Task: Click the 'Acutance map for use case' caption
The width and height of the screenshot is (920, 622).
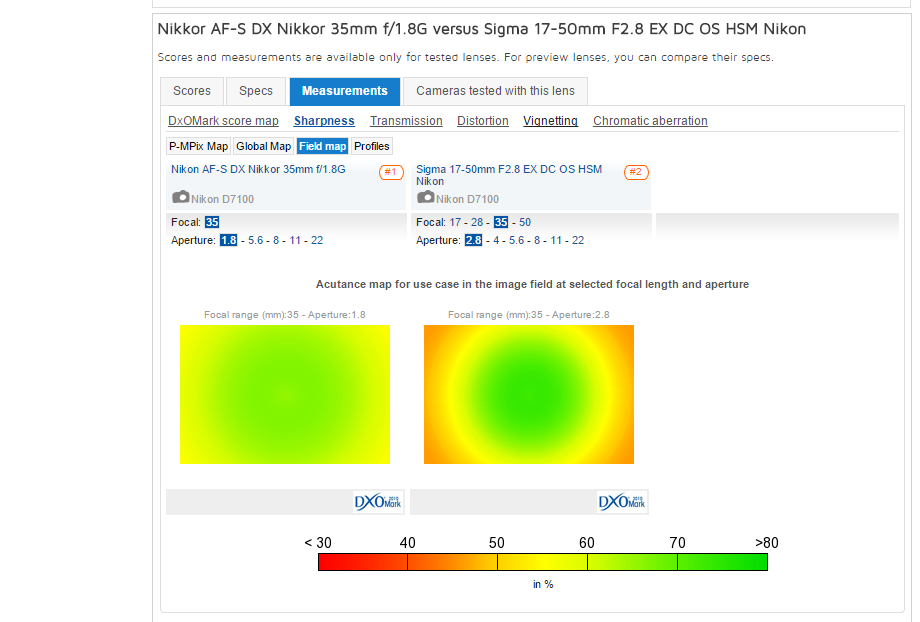Action: tap(532, 284)
